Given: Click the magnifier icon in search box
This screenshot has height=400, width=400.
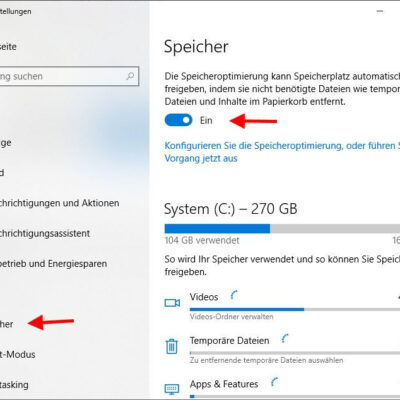Looking at the screenshot, I should (130, 76).
